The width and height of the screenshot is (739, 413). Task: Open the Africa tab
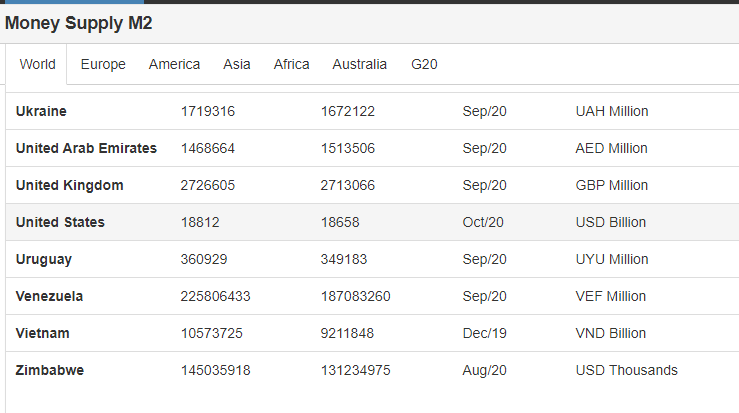[291, 64]
